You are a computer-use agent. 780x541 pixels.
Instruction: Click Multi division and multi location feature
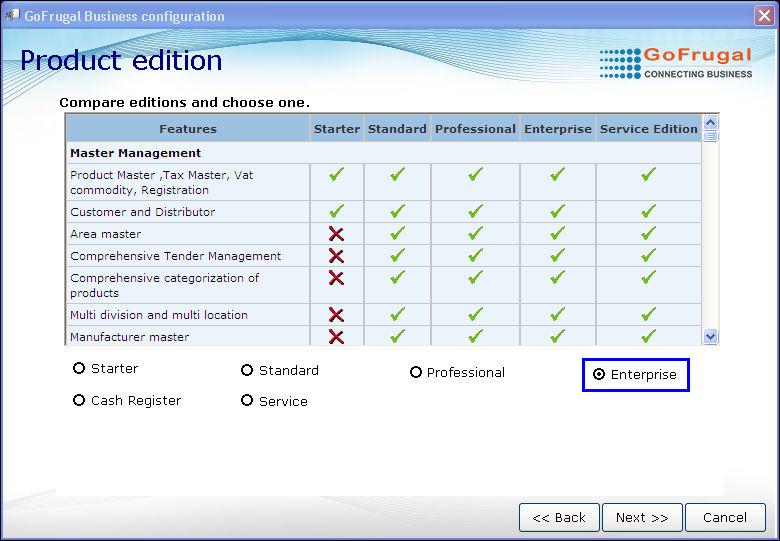tap(159, 315)
